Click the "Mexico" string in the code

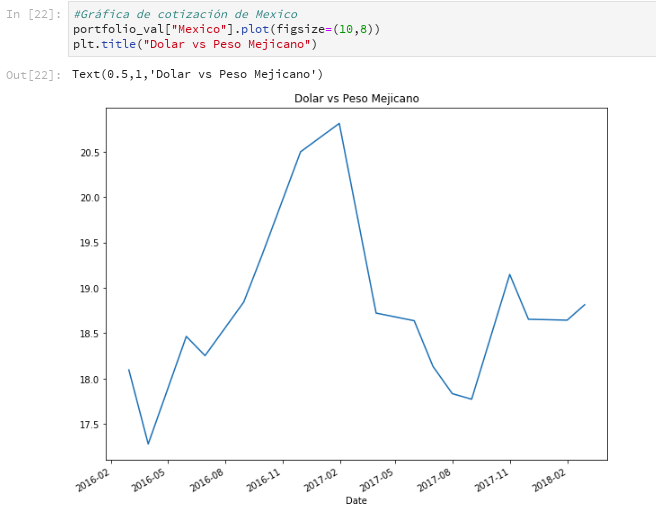pos(190,29)
